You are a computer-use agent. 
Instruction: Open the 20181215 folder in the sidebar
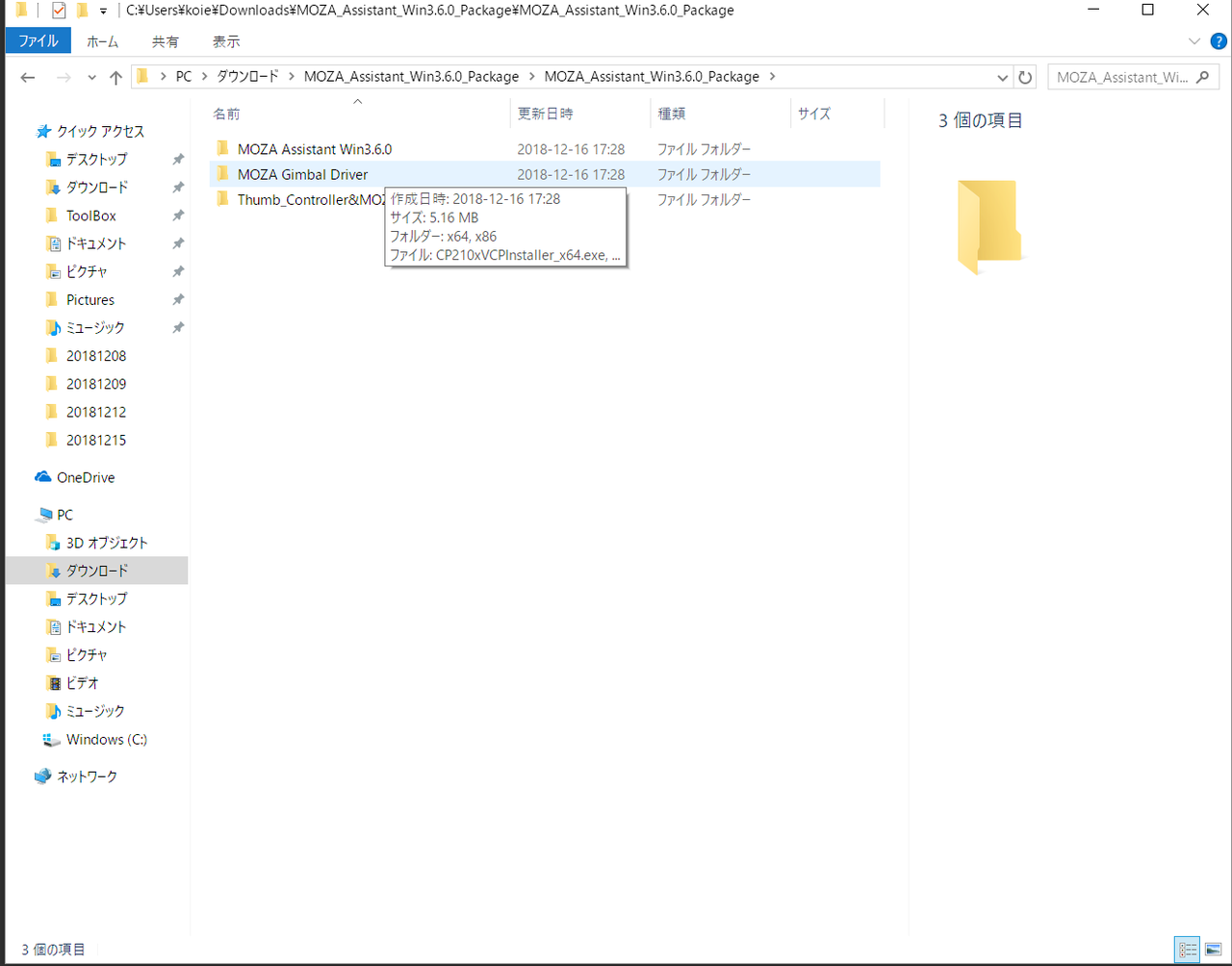(96, 440)
